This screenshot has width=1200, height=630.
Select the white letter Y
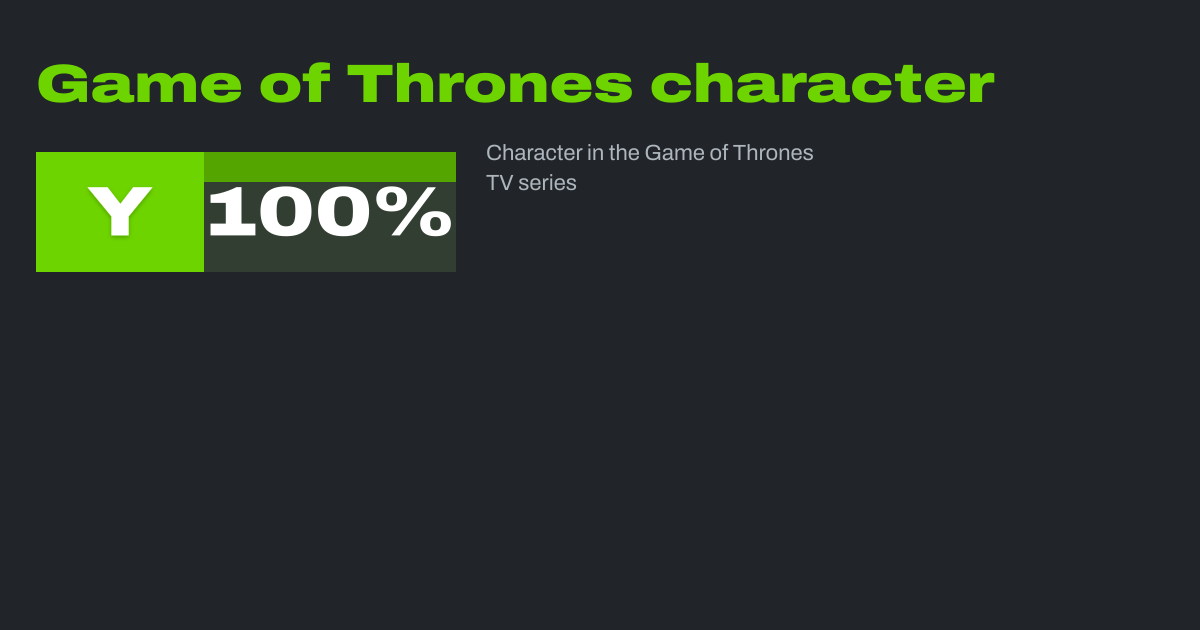pos(120,212)
